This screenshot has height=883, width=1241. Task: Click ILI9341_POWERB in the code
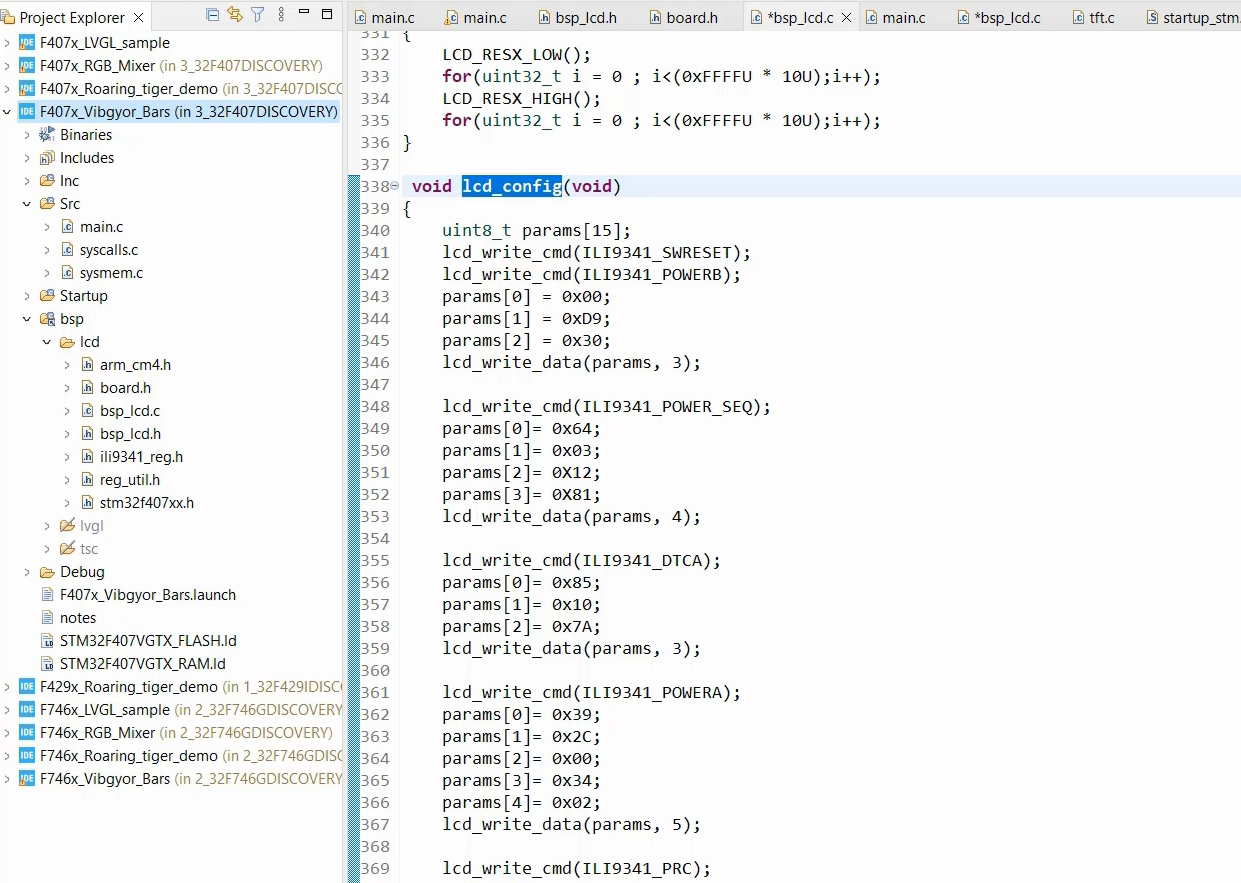click(x=653, y=275)
